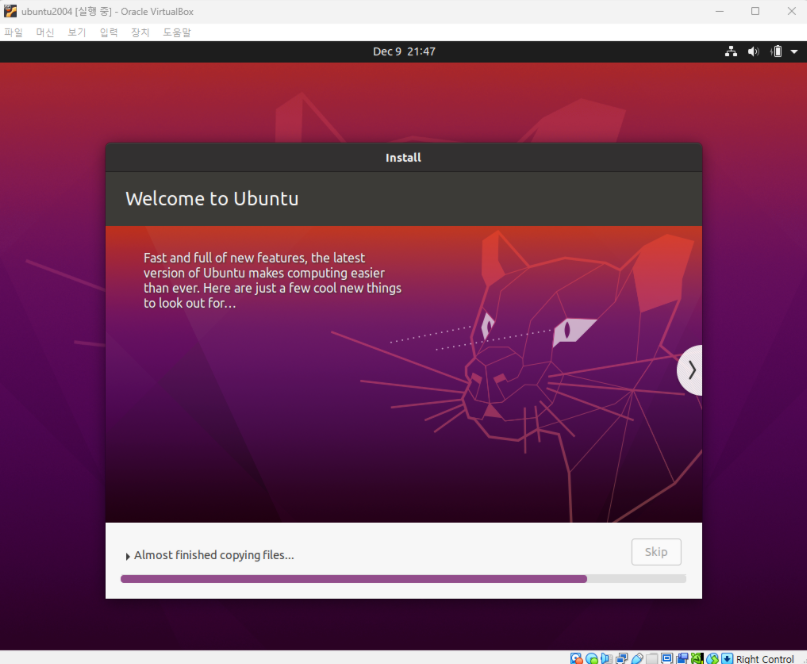
Task: Click the network adapters status icon
Action: (621, 658)
